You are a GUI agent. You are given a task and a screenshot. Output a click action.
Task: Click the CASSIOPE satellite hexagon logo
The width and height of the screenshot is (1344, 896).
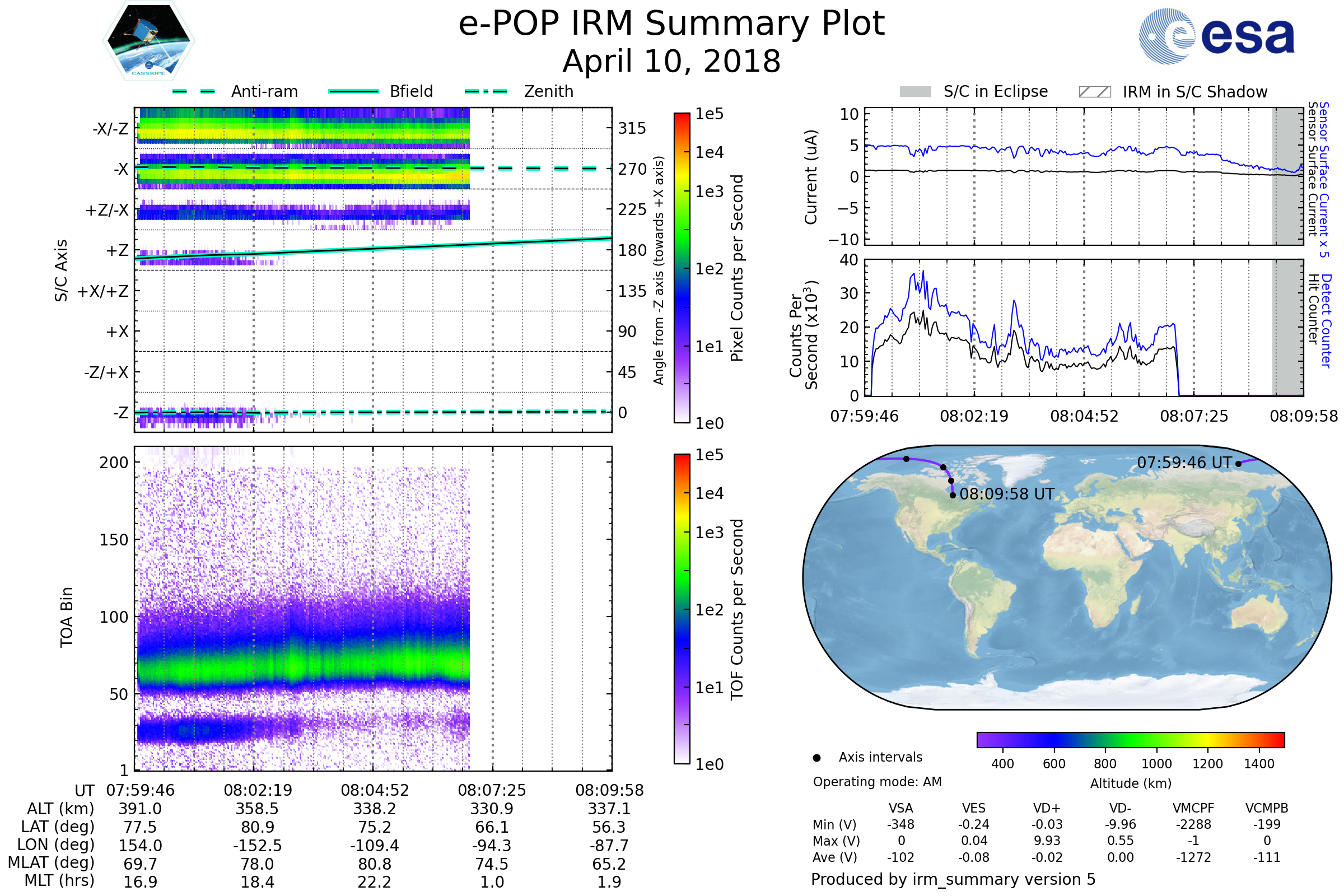pos(148,41)
